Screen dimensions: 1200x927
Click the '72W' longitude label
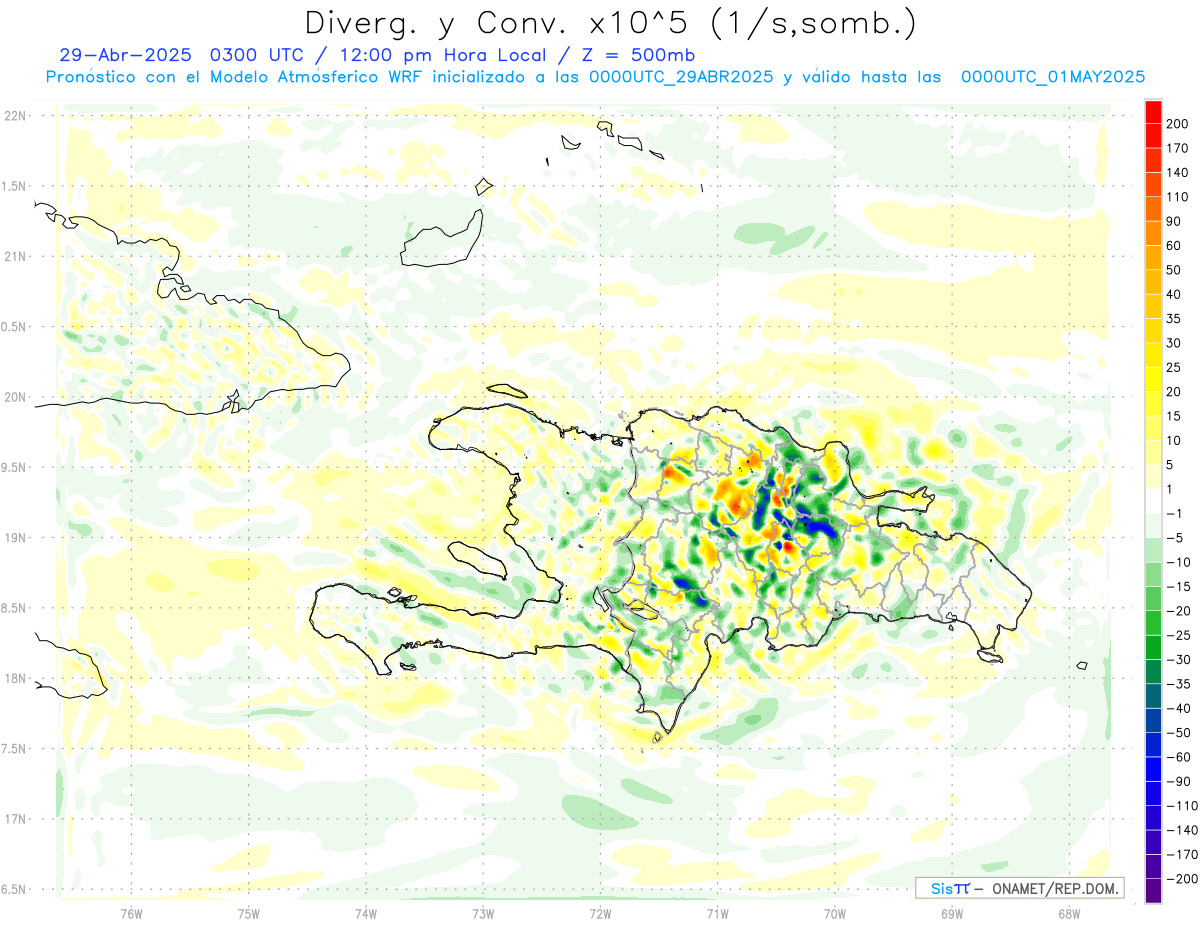[600, 914]
